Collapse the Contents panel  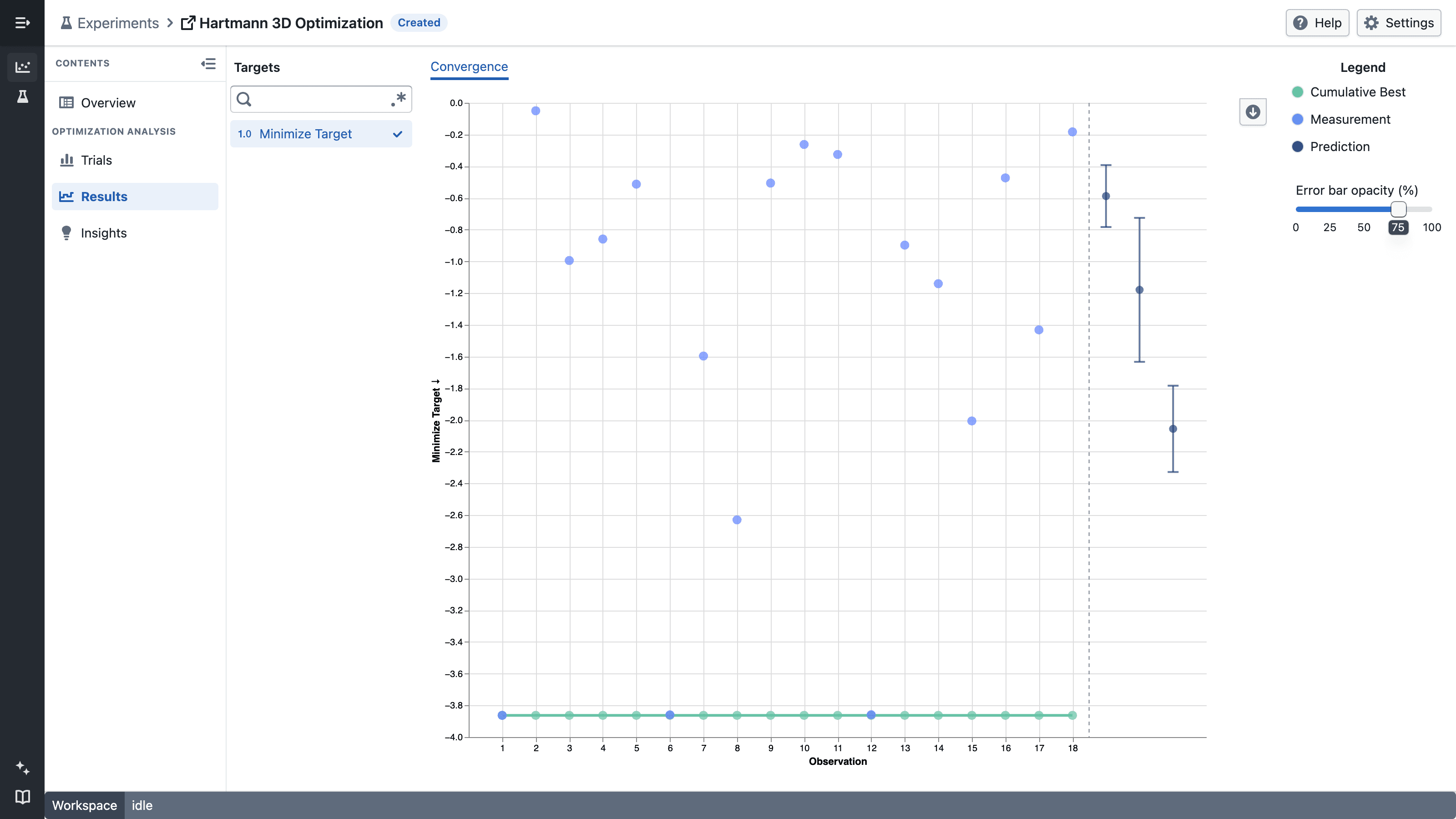[x=208, y=63]
